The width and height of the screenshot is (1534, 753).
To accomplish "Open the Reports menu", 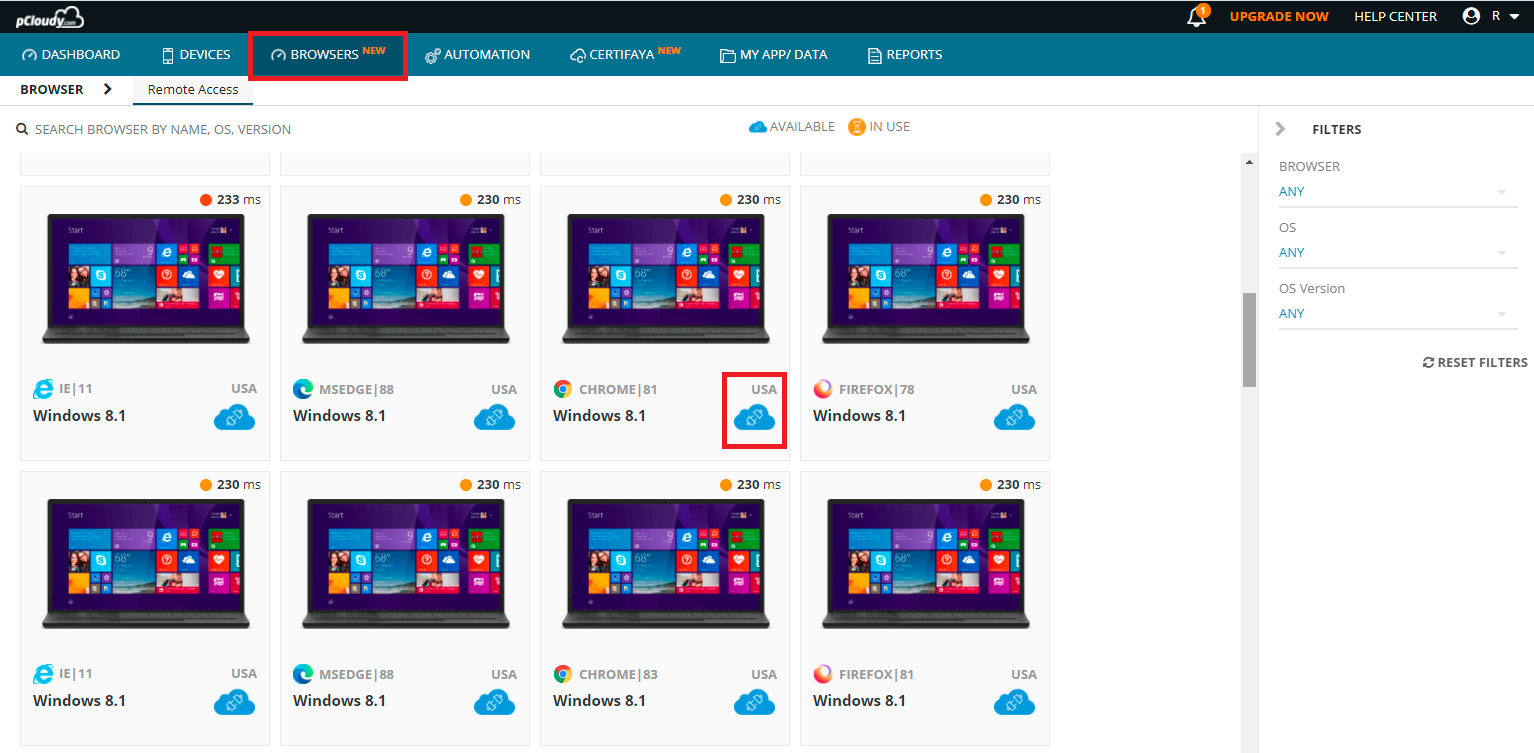I will click(x=905, y=55).
